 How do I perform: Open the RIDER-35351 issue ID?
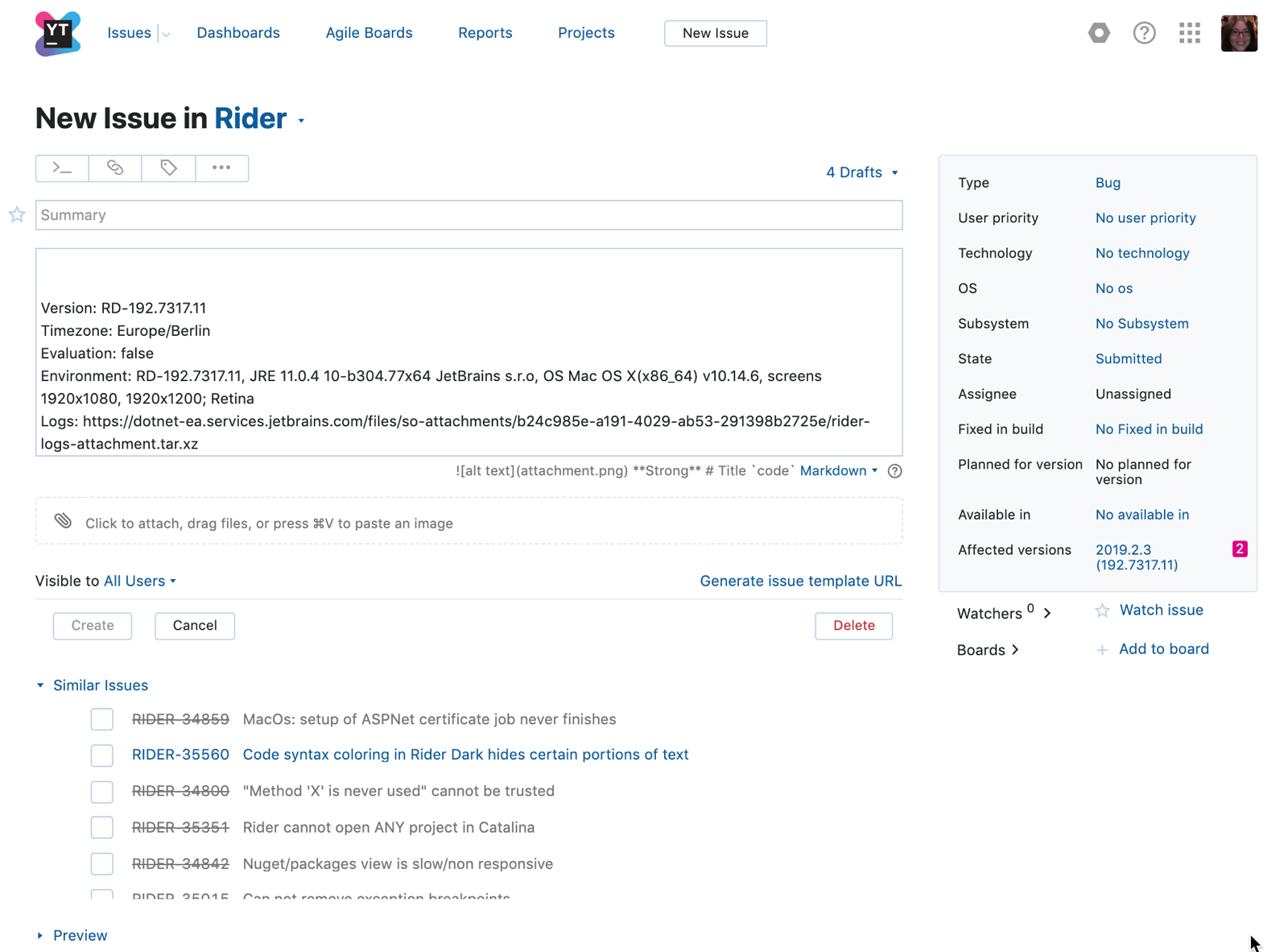[x=180, y=827]
